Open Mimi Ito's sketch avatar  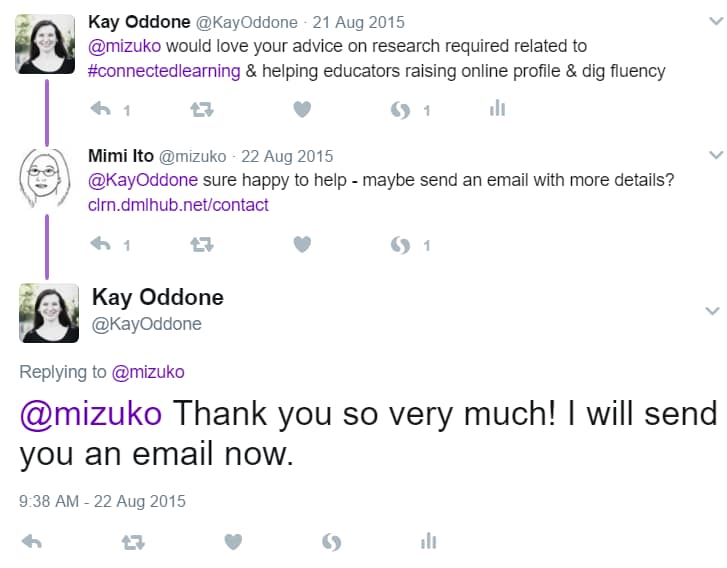(45, 178)
